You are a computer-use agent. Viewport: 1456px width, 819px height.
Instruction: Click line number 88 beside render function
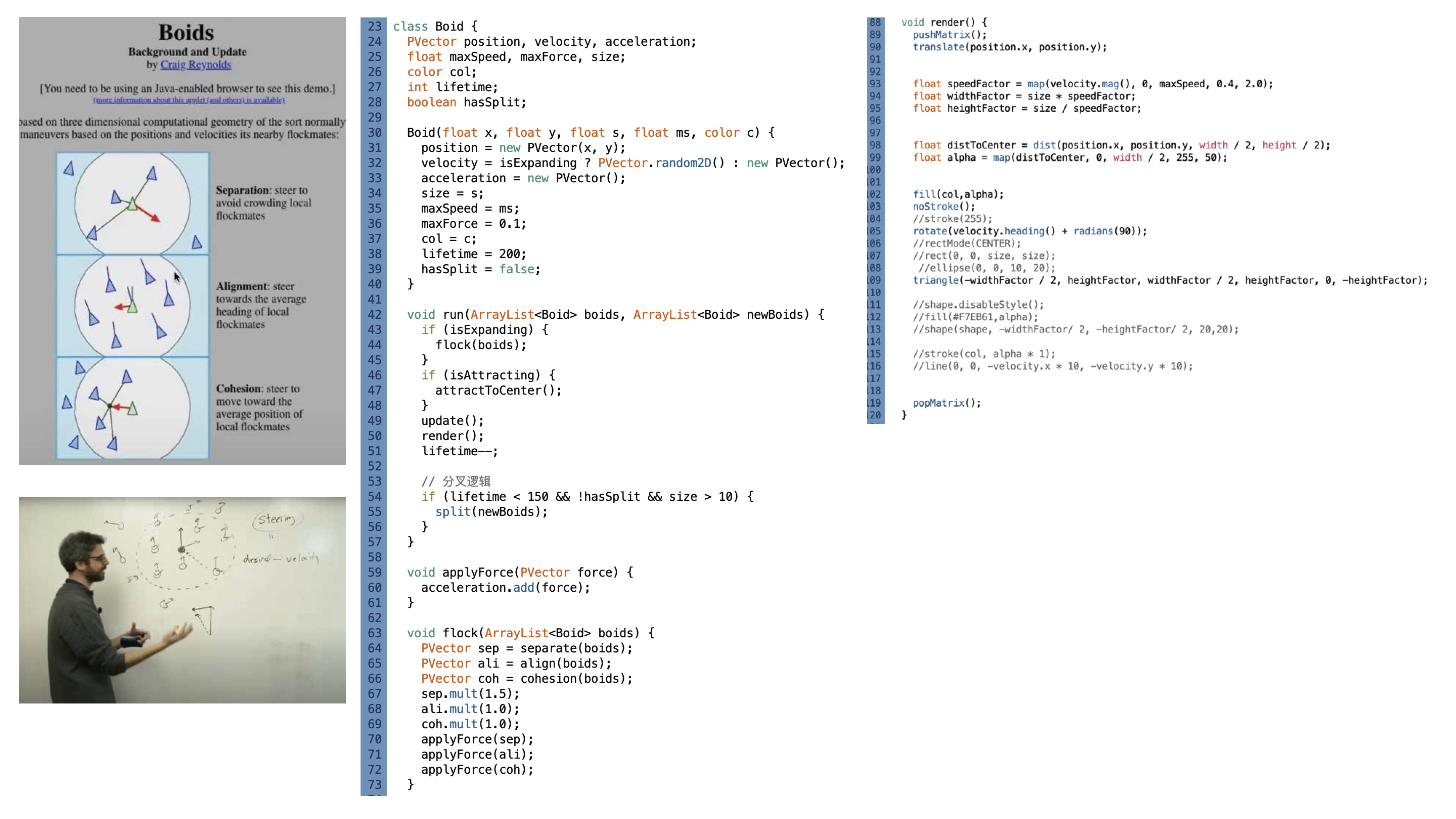click(875, 23)
